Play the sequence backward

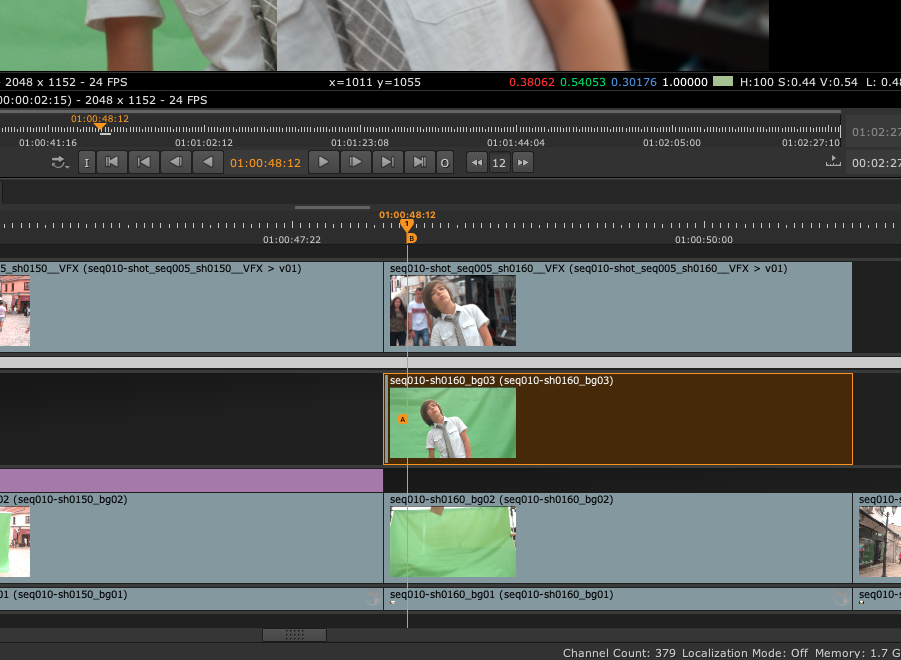(208, 162)
